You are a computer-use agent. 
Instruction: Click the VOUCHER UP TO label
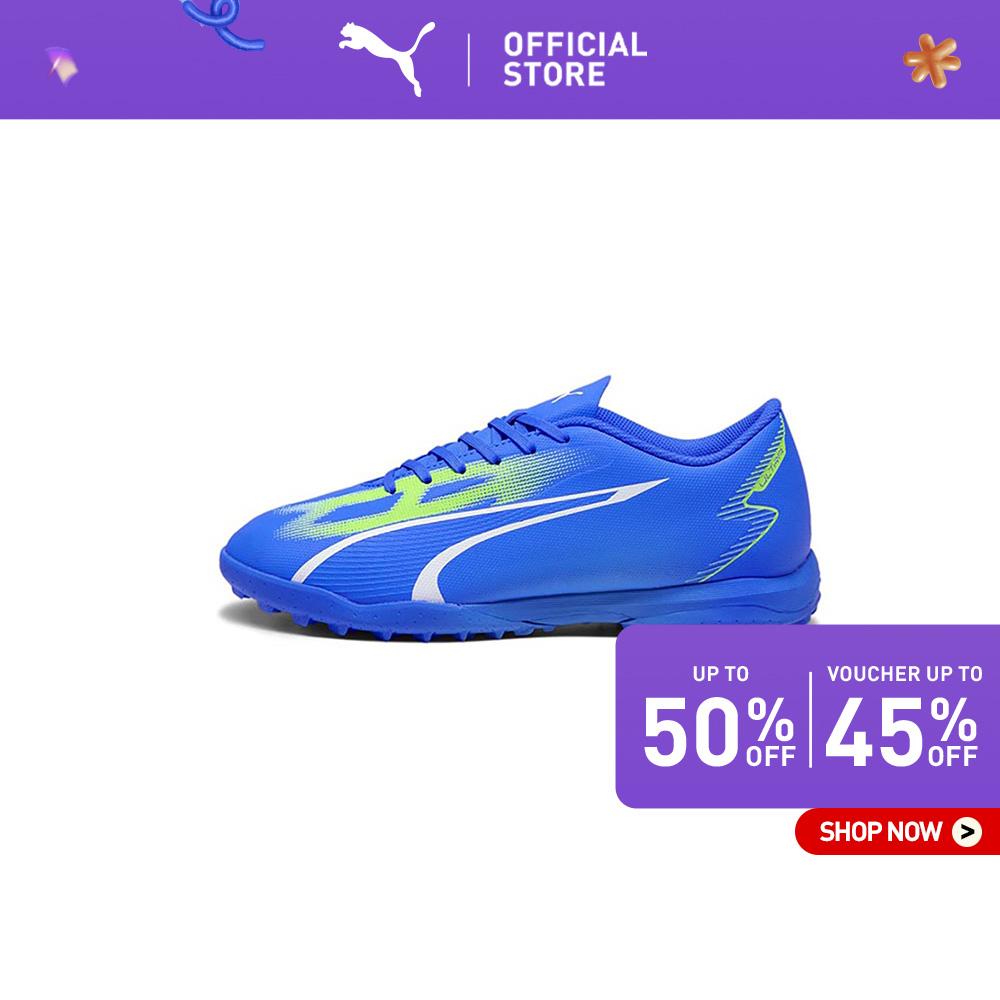point(904,673)
